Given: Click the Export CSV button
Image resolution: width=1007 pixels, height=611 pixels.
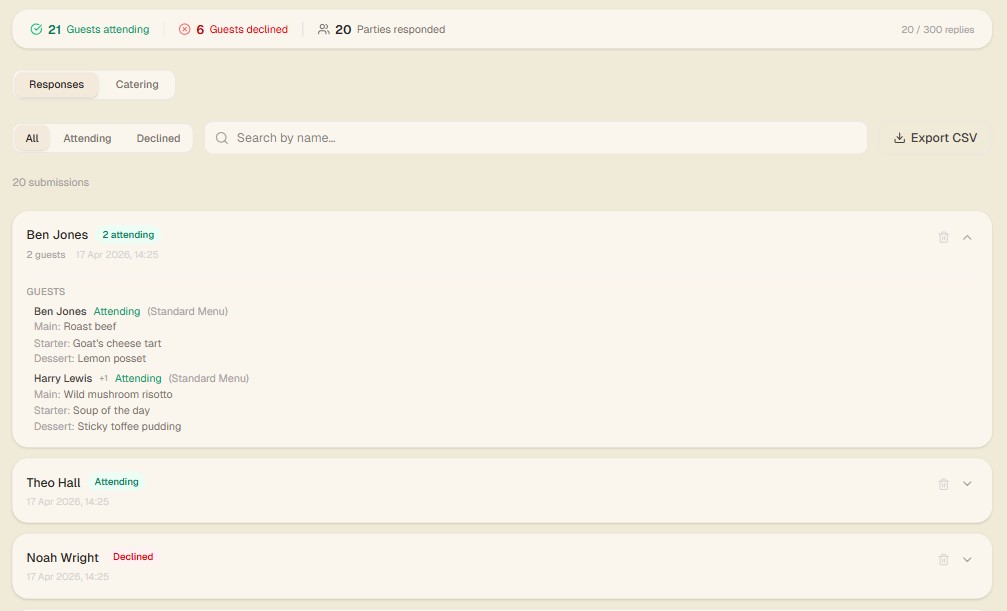Looking at the screenshot, I should tap(934, 138).
